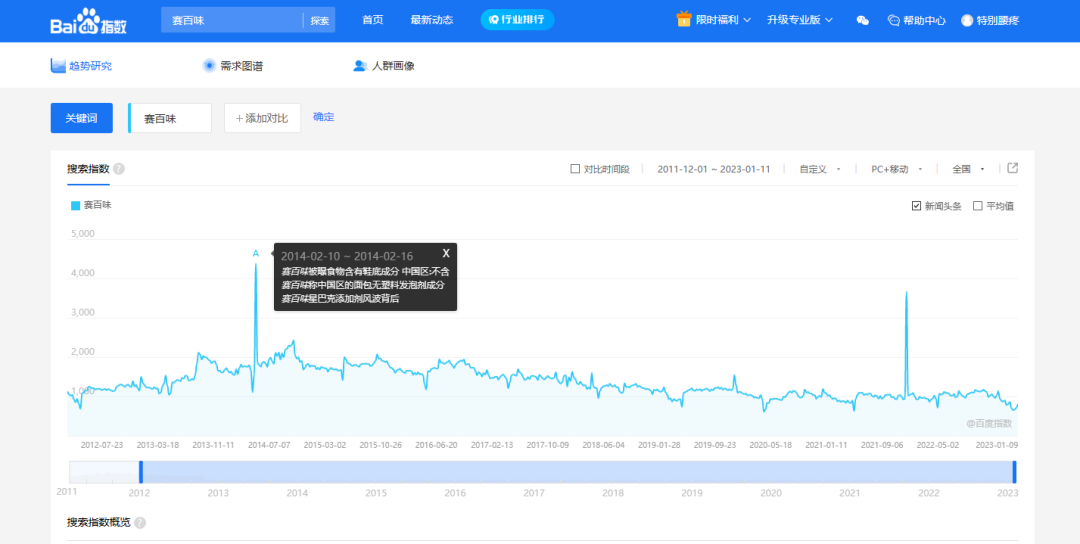Switch to the 需求图谱 tab
Screen dimensions: 1080x544
[232, 66]
